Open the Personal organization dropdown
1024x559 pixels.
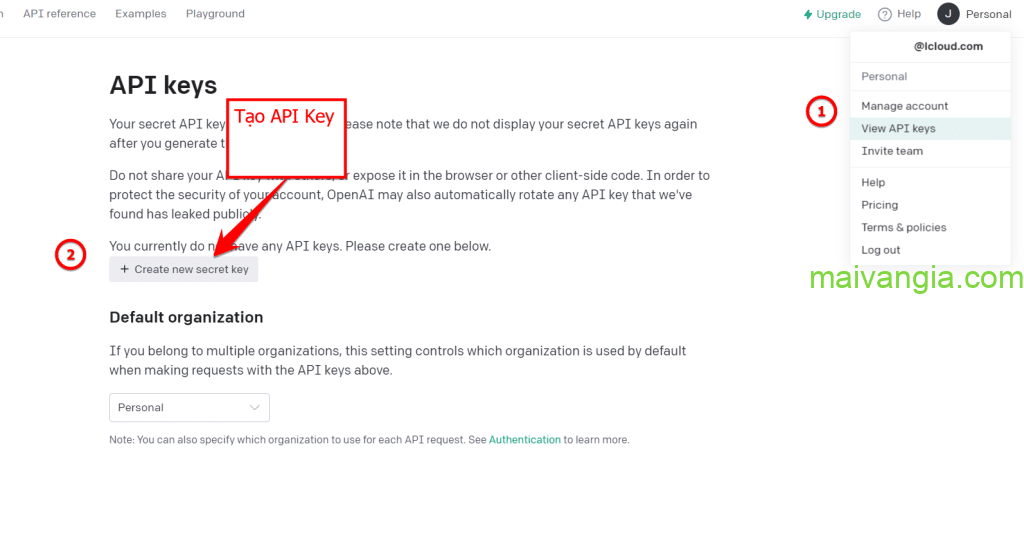pyautogui.click(x=189, y=408)
